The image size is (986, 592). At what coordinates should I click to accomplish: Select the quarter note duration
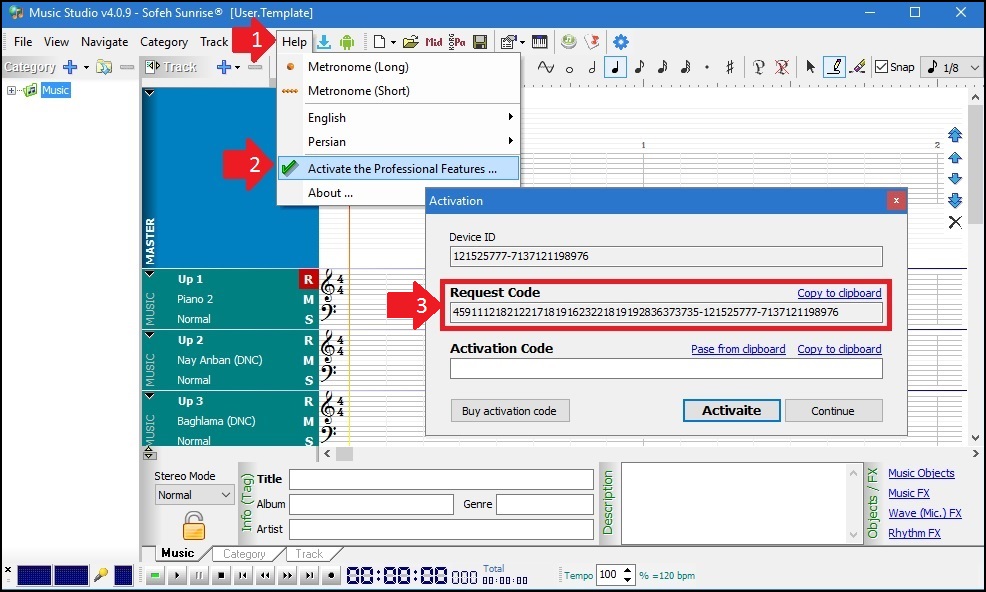[x=616, y=67]
